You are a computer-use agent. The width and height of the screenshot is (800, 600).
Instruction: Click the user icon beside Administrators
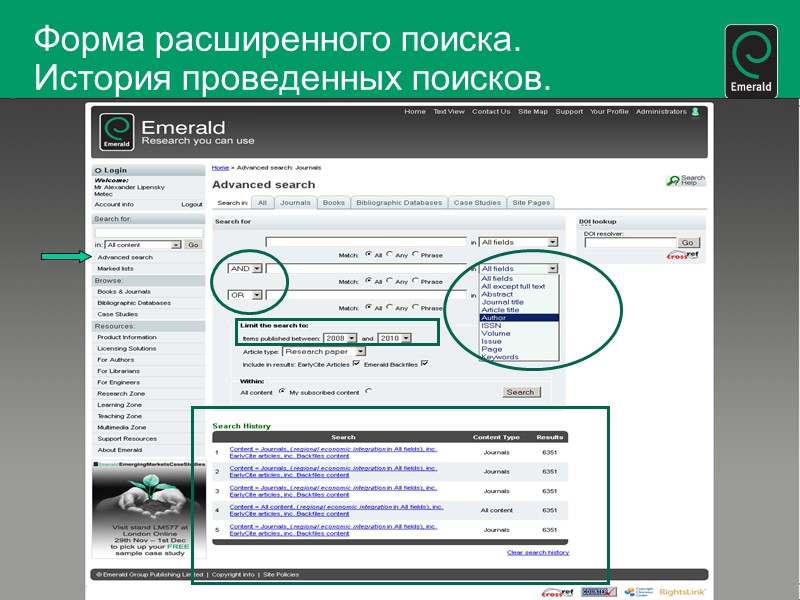pyautogui.click(x=694, y=112)
